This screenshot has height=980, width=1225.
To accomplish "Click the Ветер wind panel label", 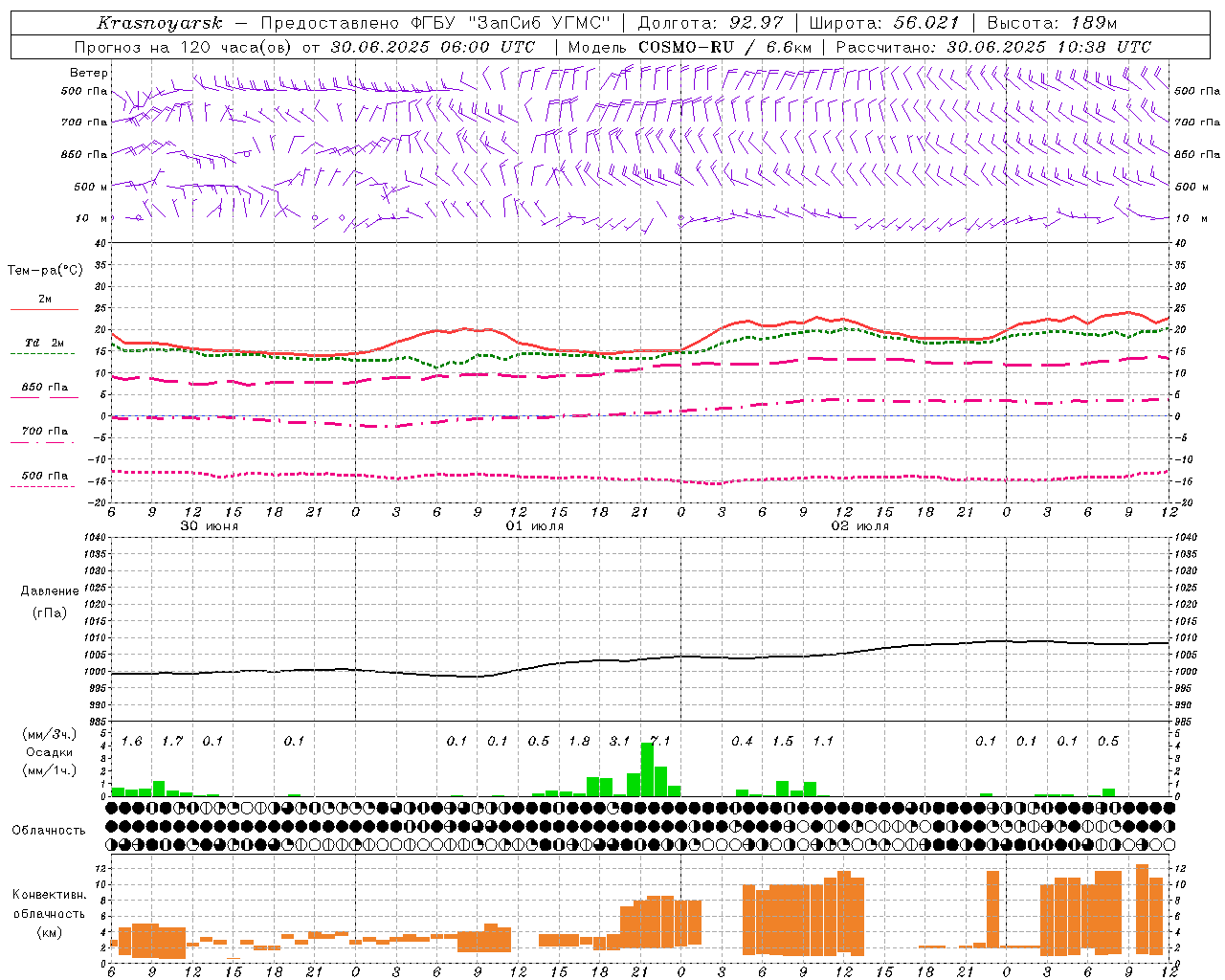I will tap(89, 73).
